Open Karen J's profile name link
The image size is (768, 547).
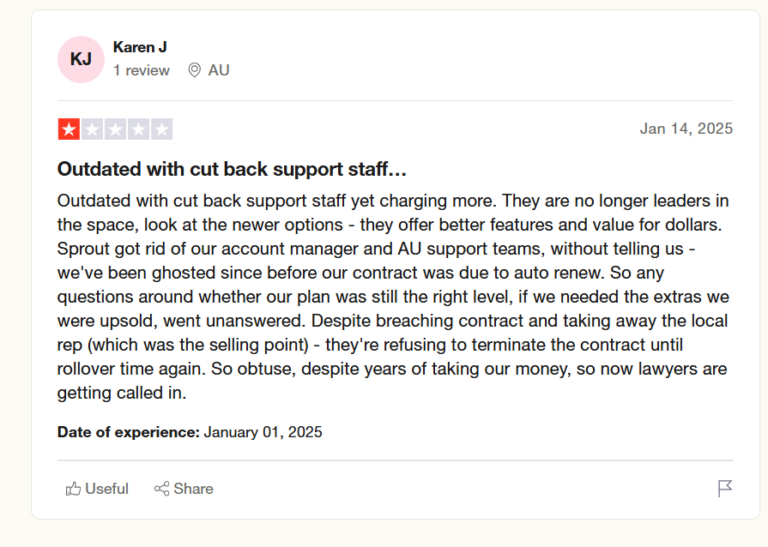pos(140,47)
